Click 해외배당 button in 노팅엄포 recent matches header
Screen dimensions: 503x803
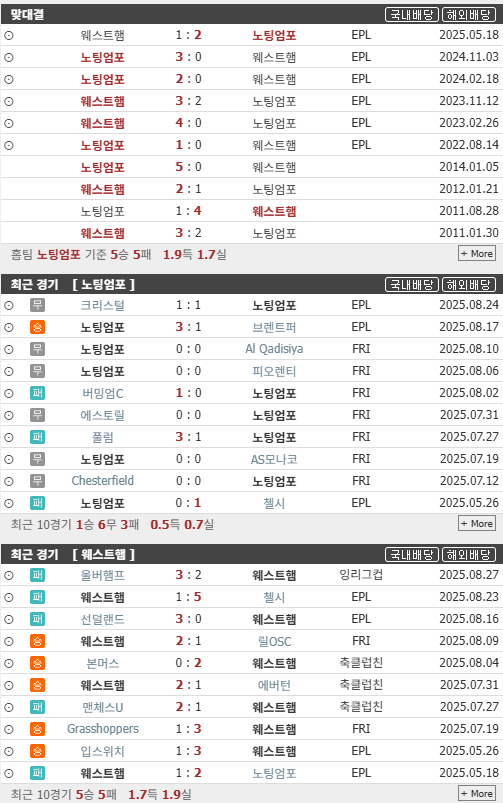(x=469, y=285)
